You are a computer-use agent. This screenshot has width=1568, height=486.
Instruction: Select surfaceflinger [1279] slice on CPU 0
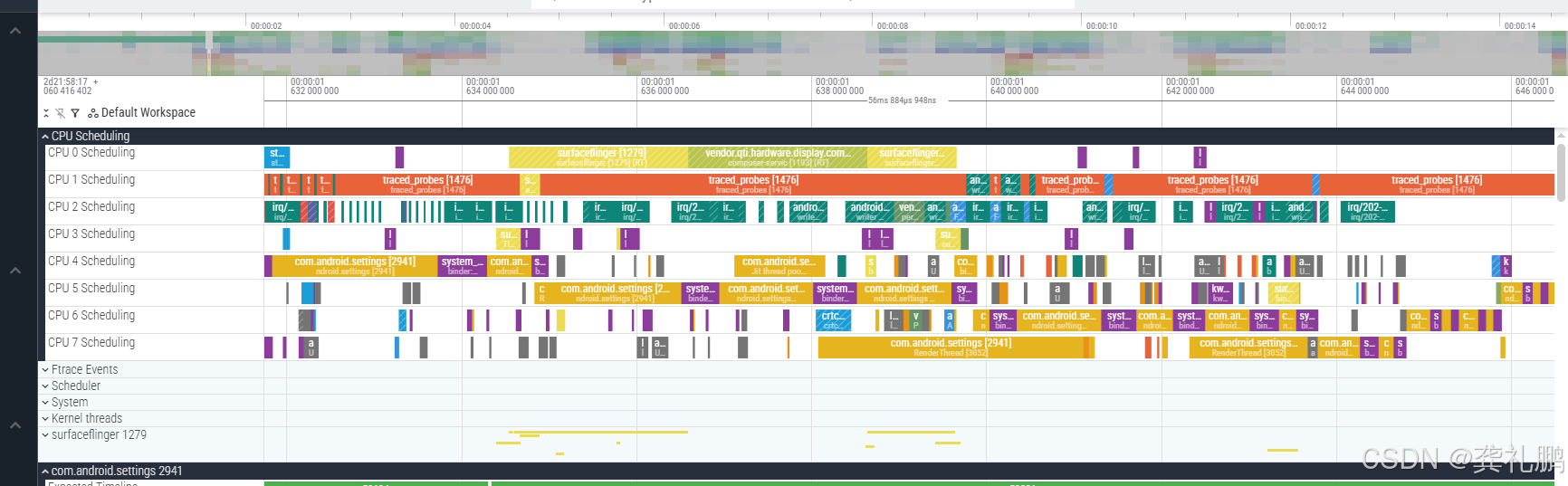tap(599, 157)
